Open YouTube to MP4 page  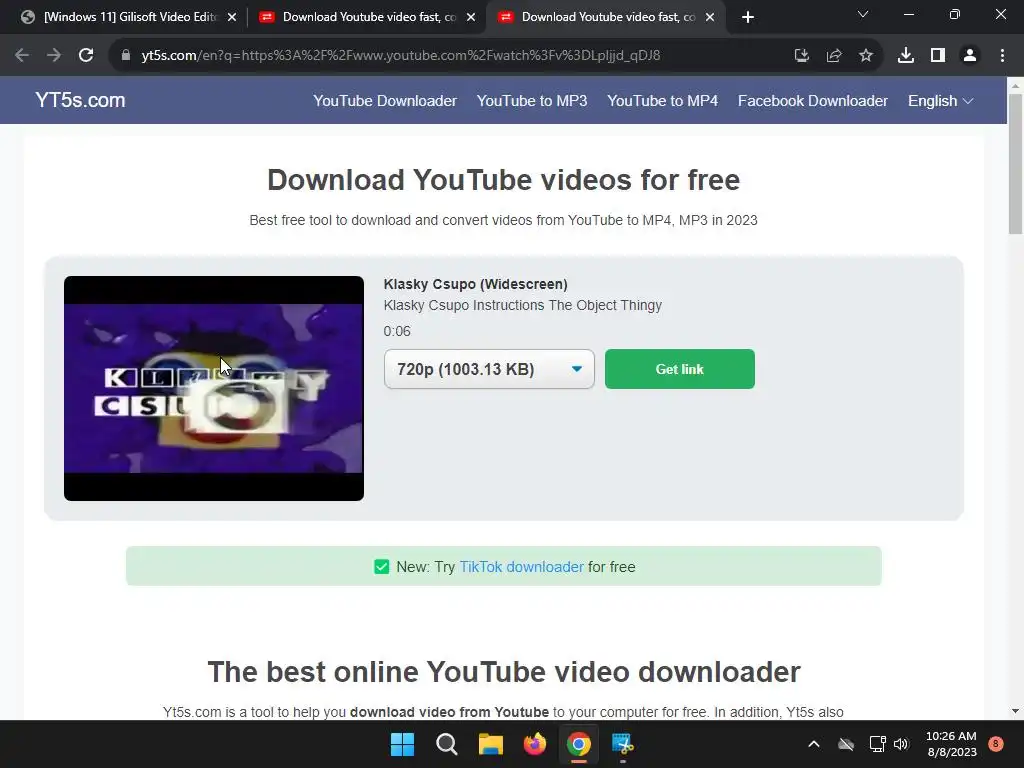[662, 101]
